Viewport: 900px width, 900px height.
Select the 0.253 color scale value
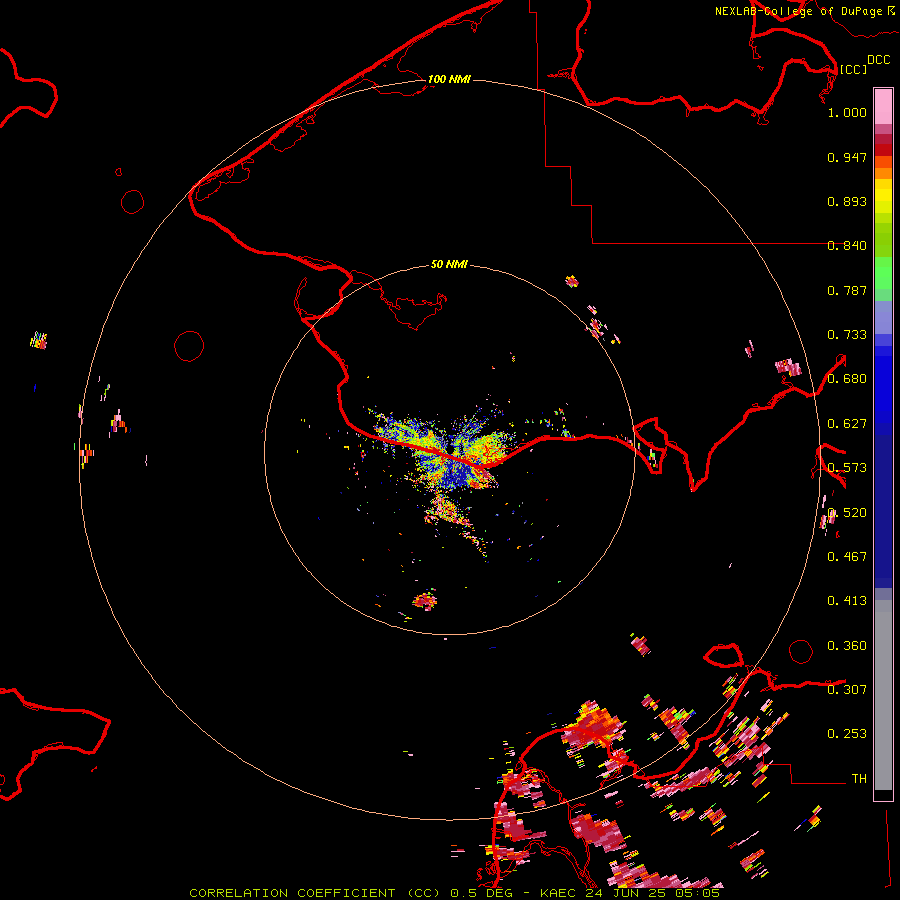[847, 734]
